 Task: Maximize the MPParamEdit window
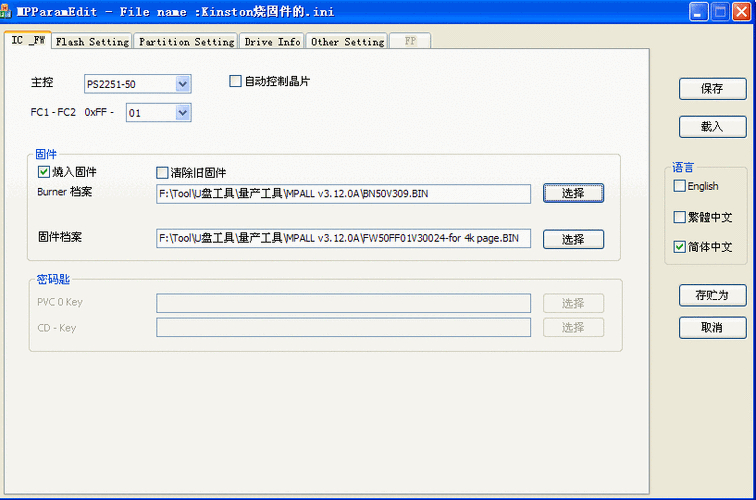pyautogui.click(x=720, y=12)
